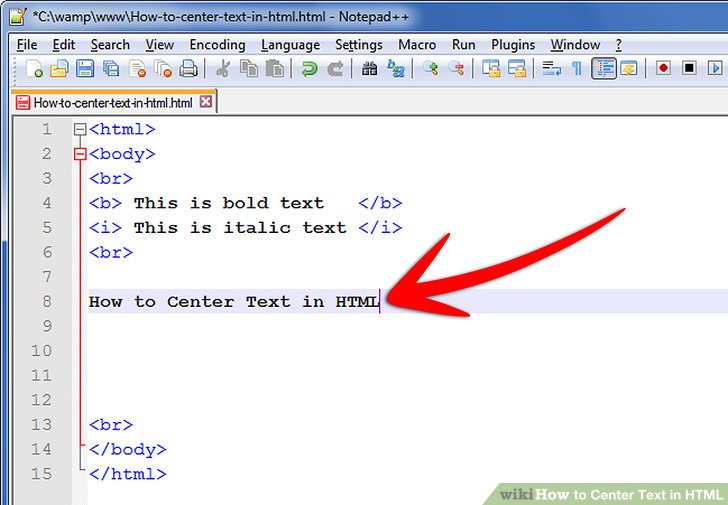Click Synchronize vertical scrolling icon
The width and height of the screenshot is (728, 505).
[491, 69]
